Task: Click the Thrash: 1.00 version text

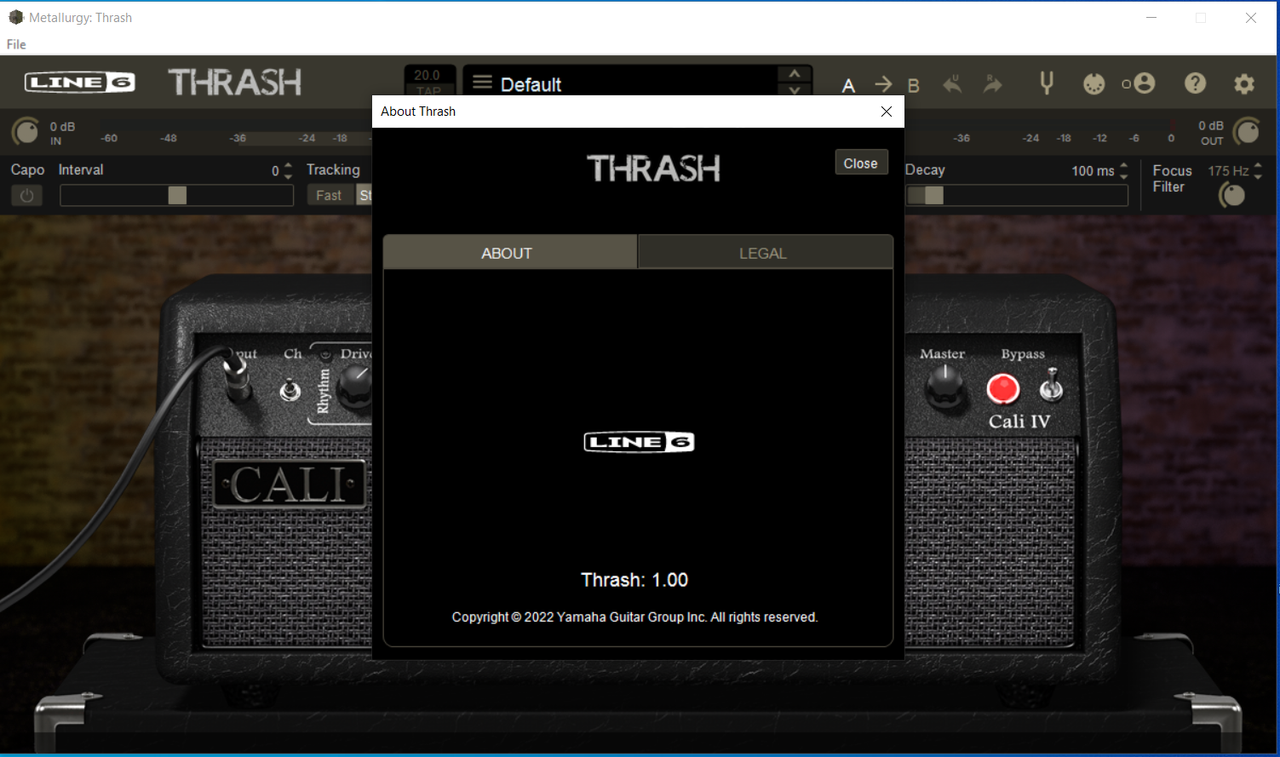Action: click(635, 580)
